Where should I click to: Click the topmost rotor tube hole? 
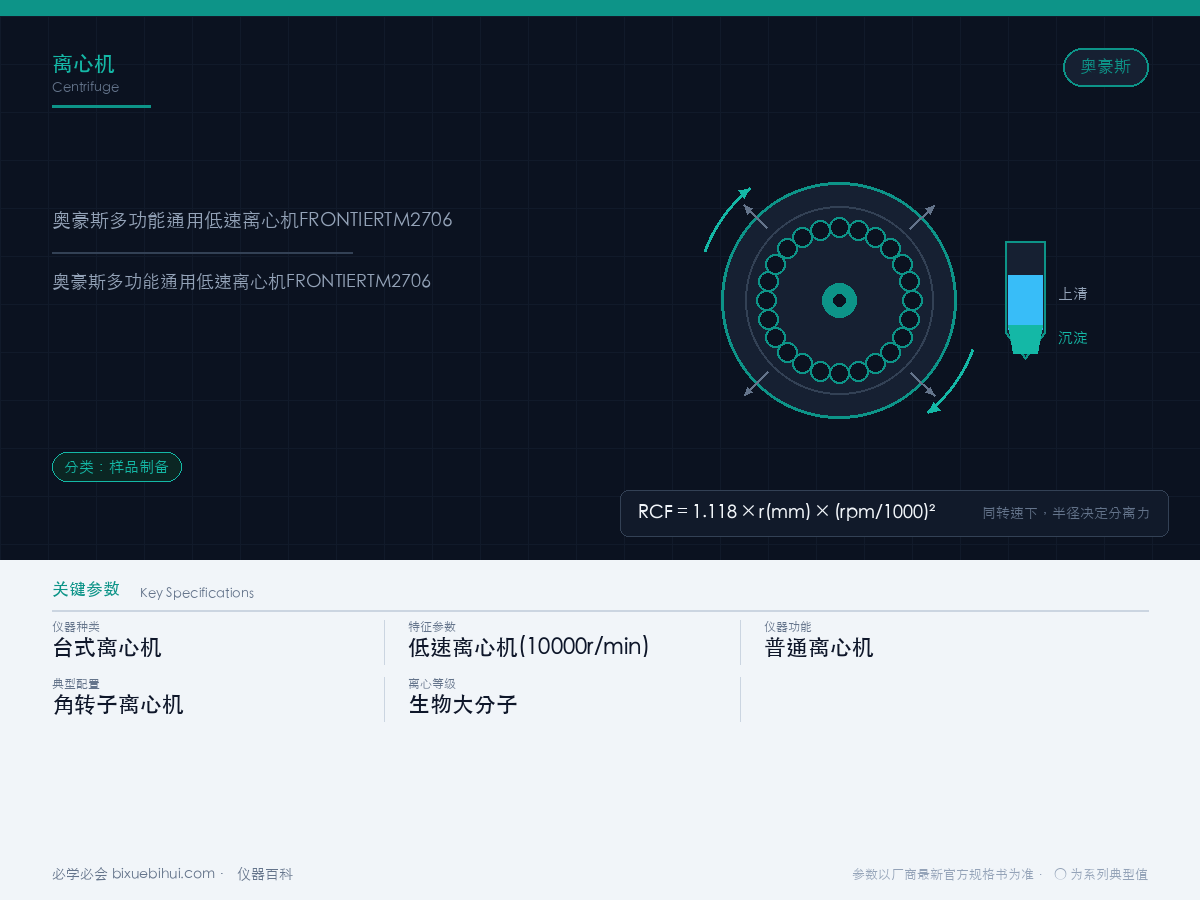[x=839, y=228]
